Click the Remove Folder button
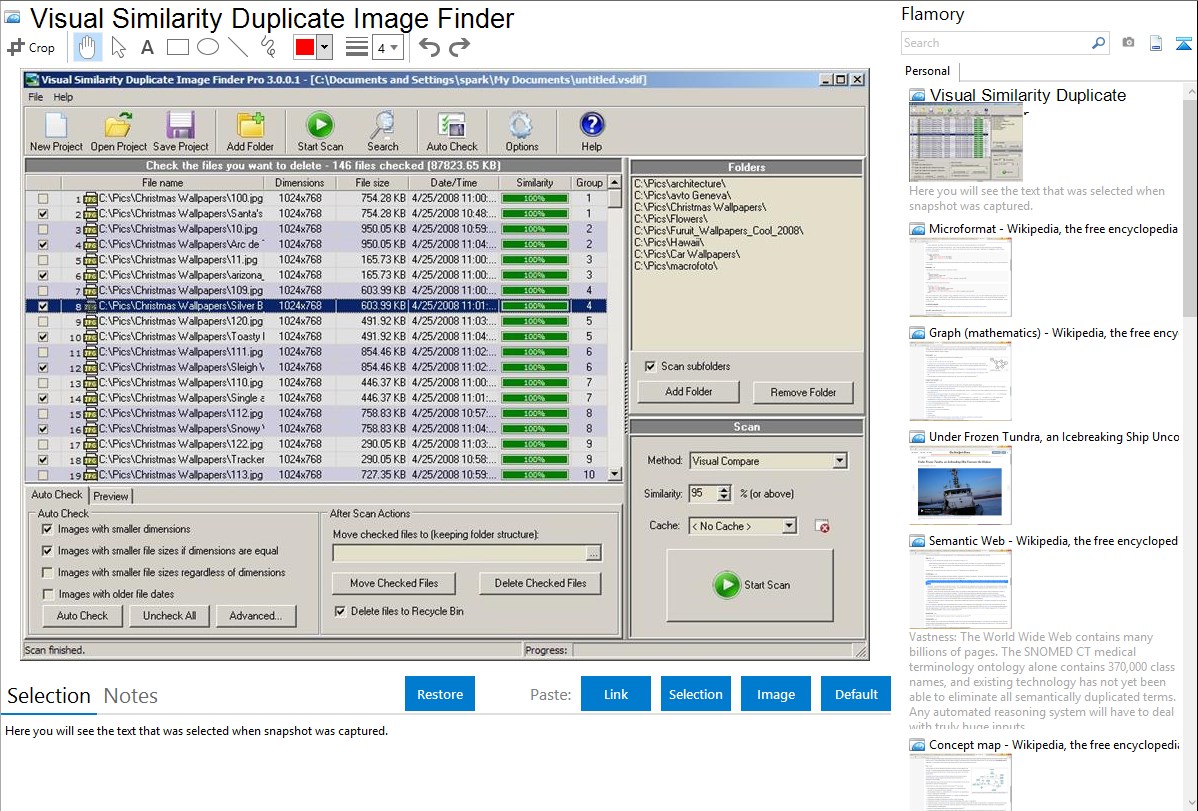This screenshot has height=811, width=1198. coord(803,392)
